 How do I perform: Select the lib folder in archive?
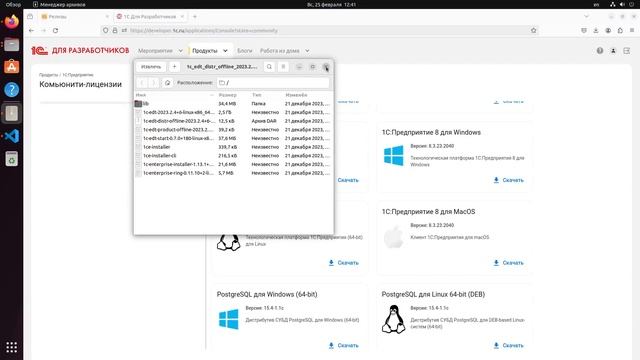click(x=233, y=104)
